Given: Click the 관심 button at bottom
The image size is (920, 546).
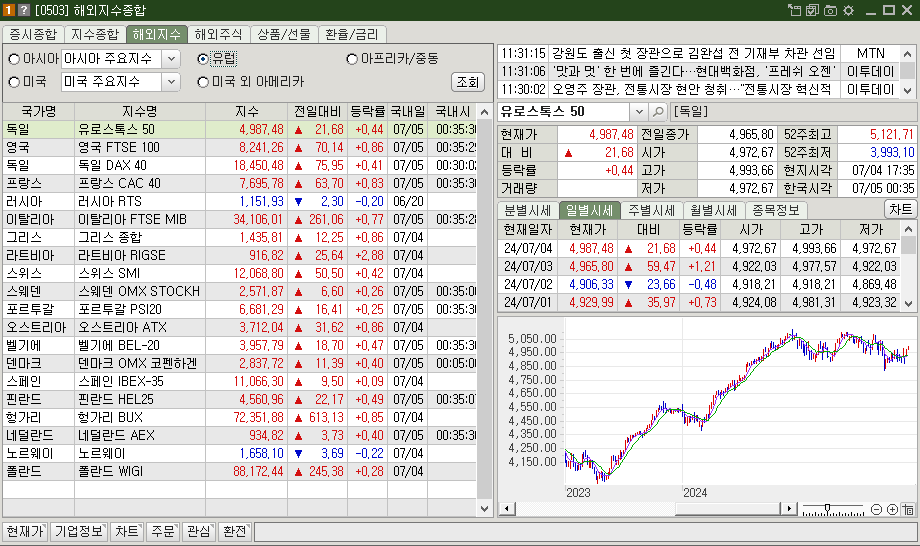Looking at the screenshot, I should pos(199,531).
